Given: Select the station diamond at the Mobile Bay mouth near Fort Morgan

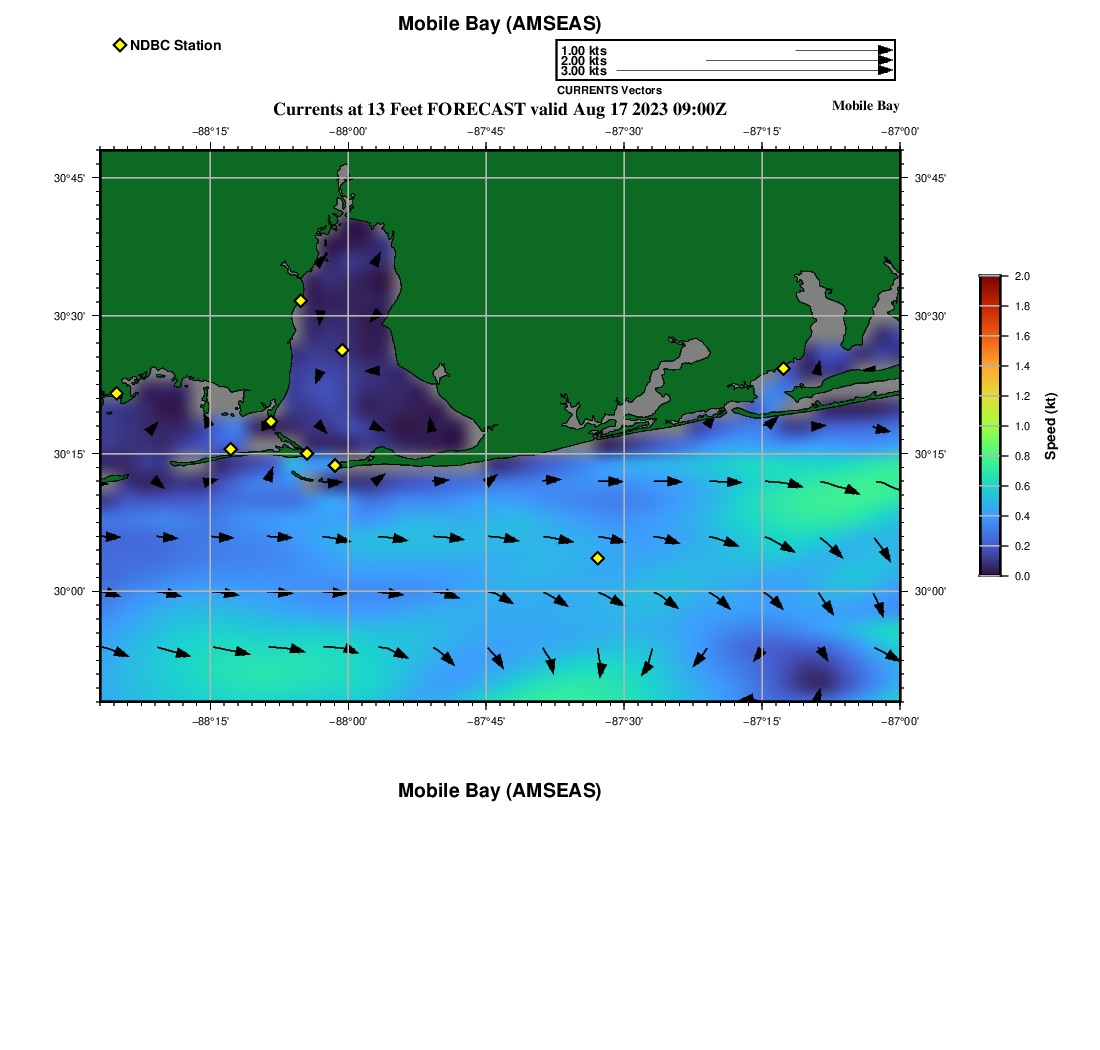Looking at the screenshot, I should (x=335, y=465).
